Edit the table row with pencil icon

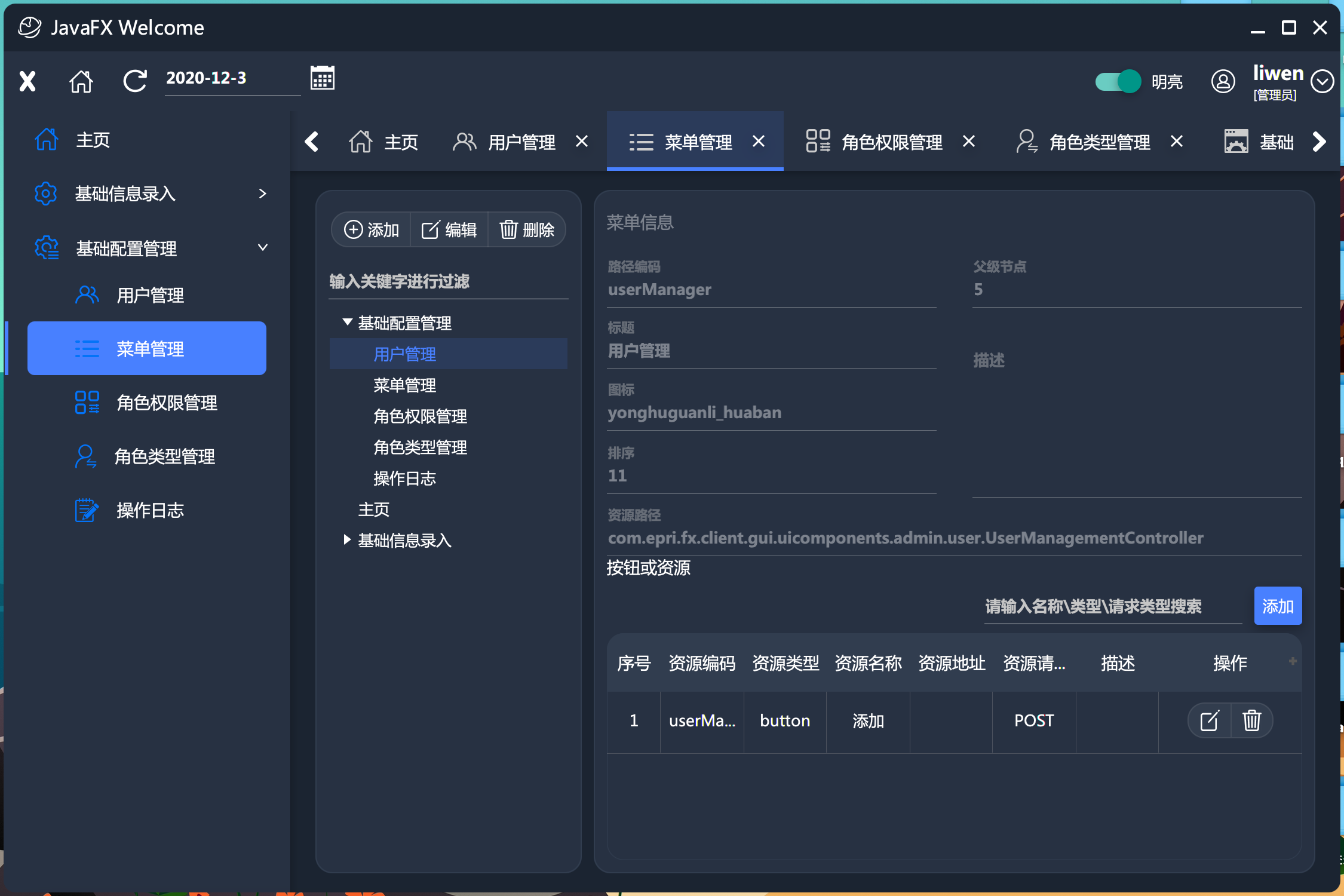click(x=1210, y=721)
